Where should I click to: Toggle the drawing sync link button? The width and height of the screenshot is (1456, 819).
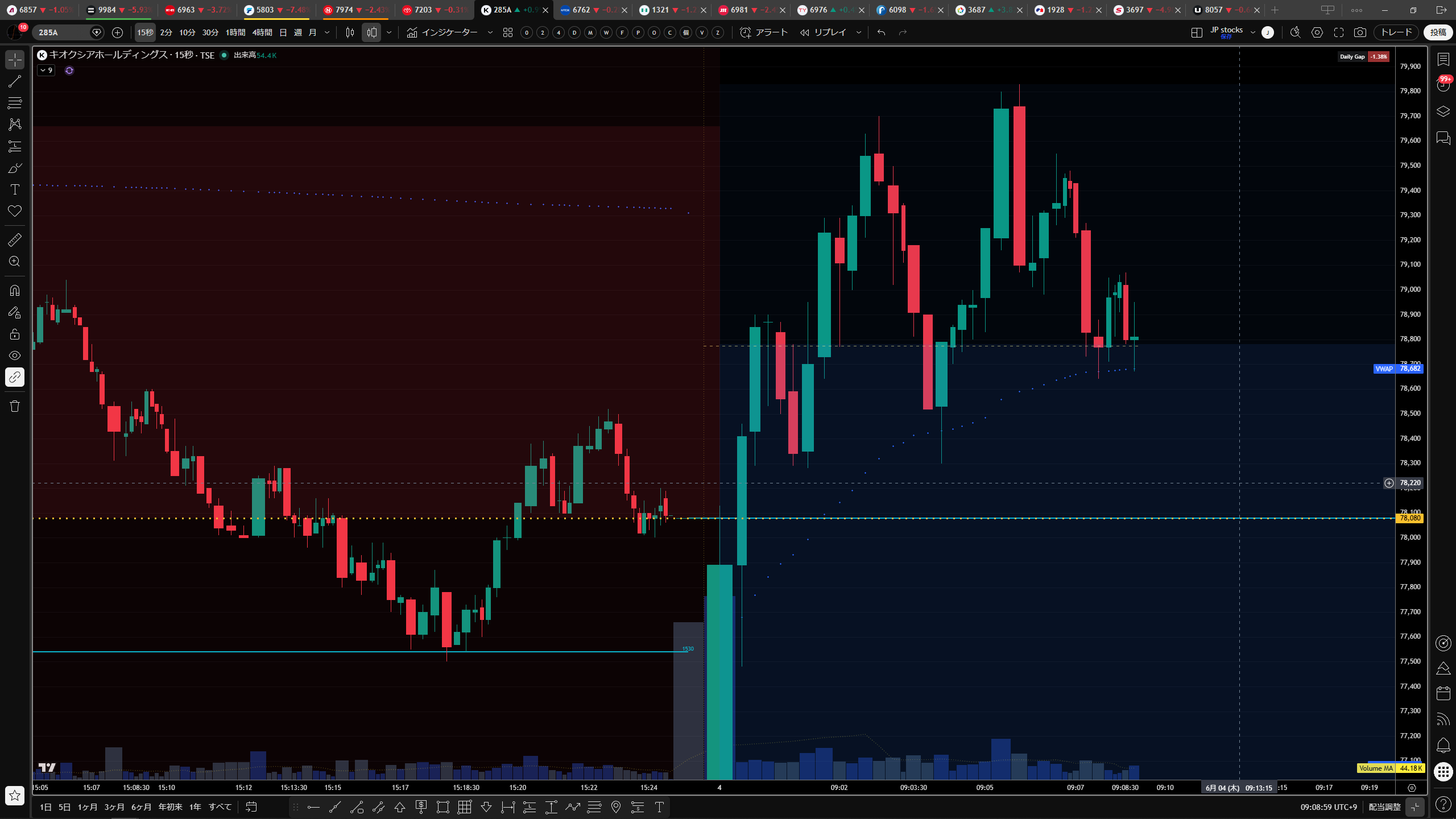15,377
